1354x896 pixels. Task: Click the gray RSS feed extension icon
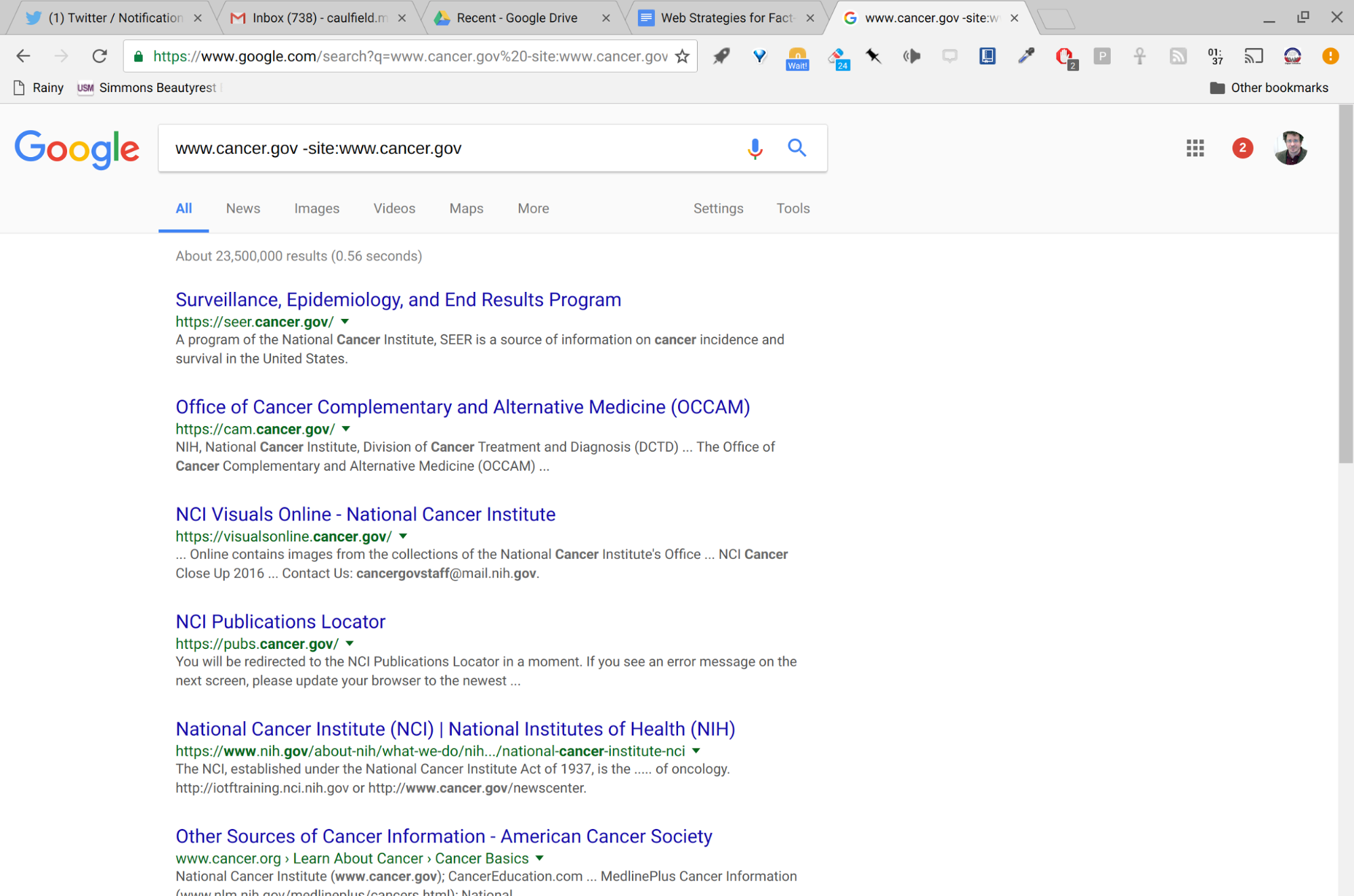click(x=1178, y=56)
